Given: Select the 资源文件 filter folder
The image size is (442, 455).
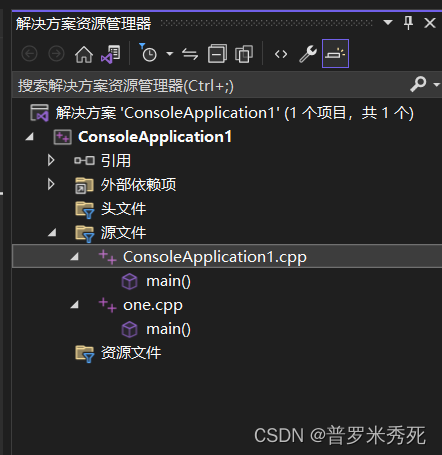Looking at the screenshot, I should click(131, 353).
